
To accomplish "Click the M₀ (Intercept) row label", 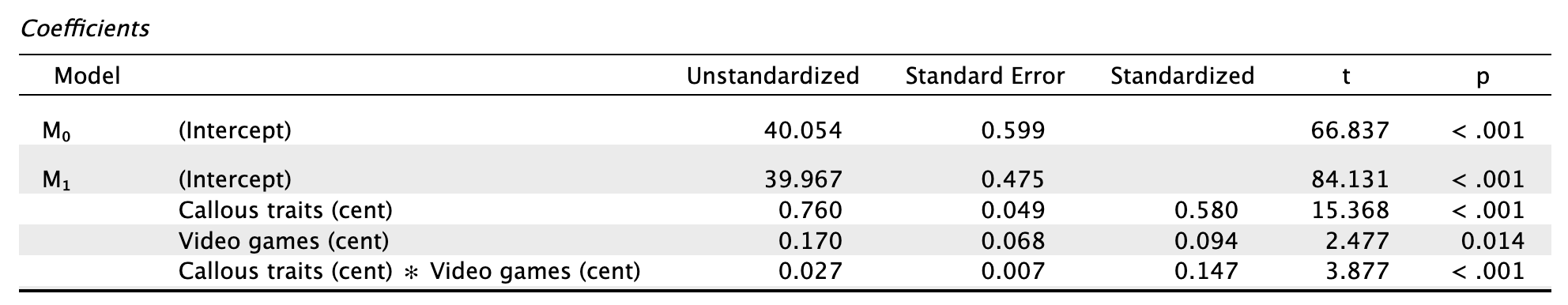I will (x=235, y=131).
